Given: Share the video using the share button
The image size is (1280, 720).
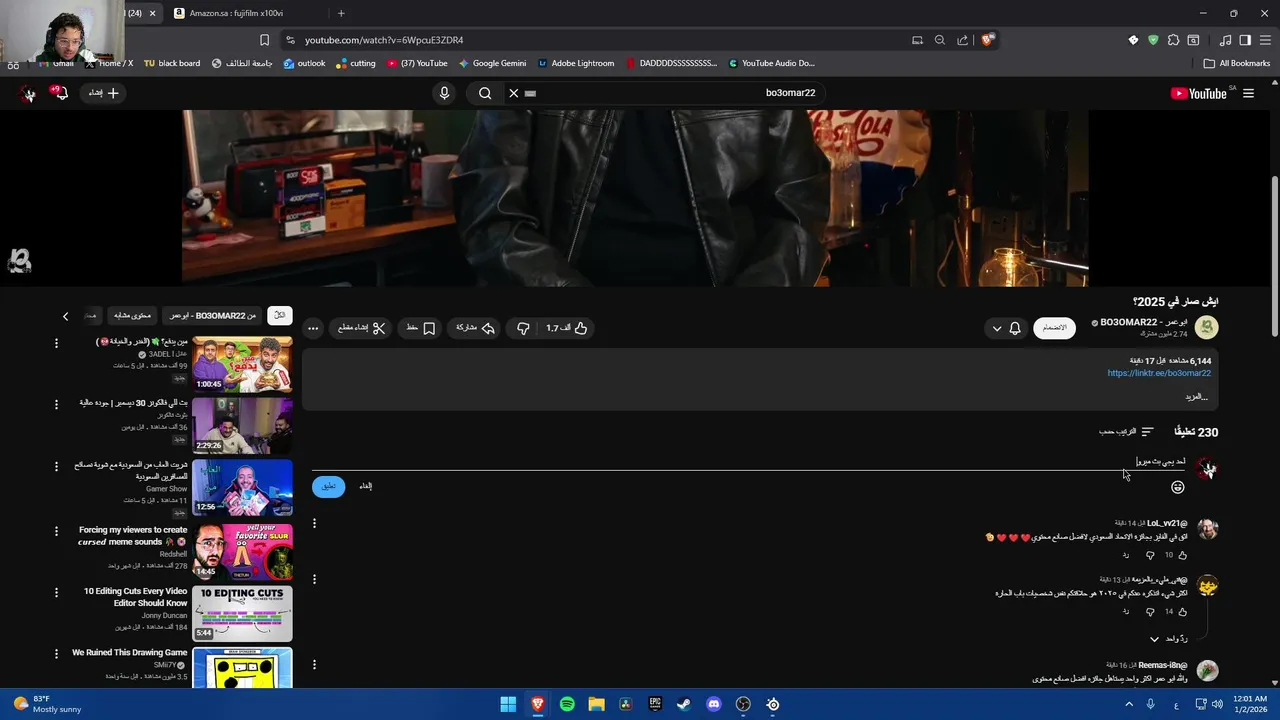Looking at the screenshot, I should tap(475, 328).
